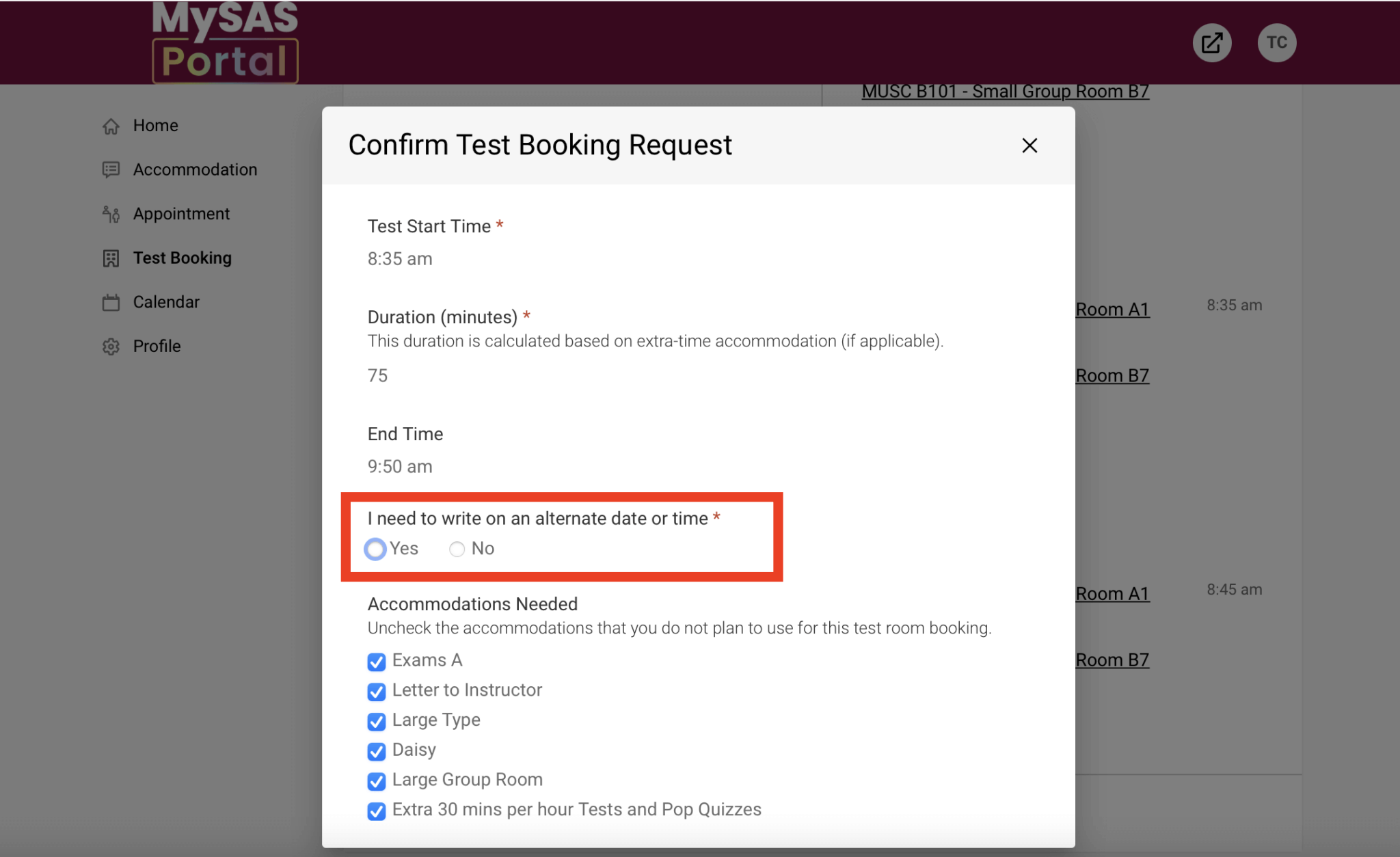This screenshot has height=857, width=1400.
Task: Uncheck the Exams A accommodation
Action: coord(377,662)
